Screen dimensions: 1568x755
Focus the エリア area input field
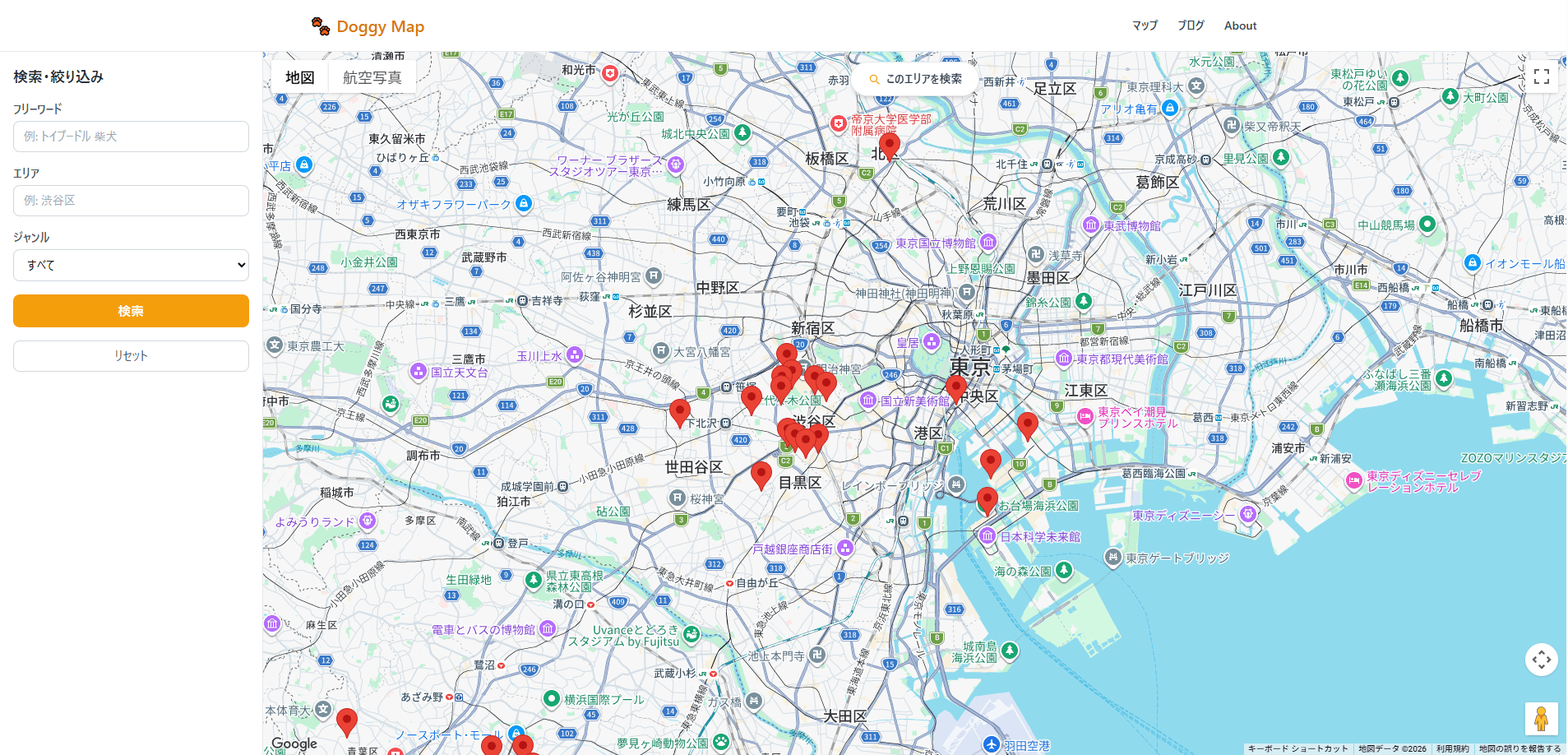tap(131, 201)
